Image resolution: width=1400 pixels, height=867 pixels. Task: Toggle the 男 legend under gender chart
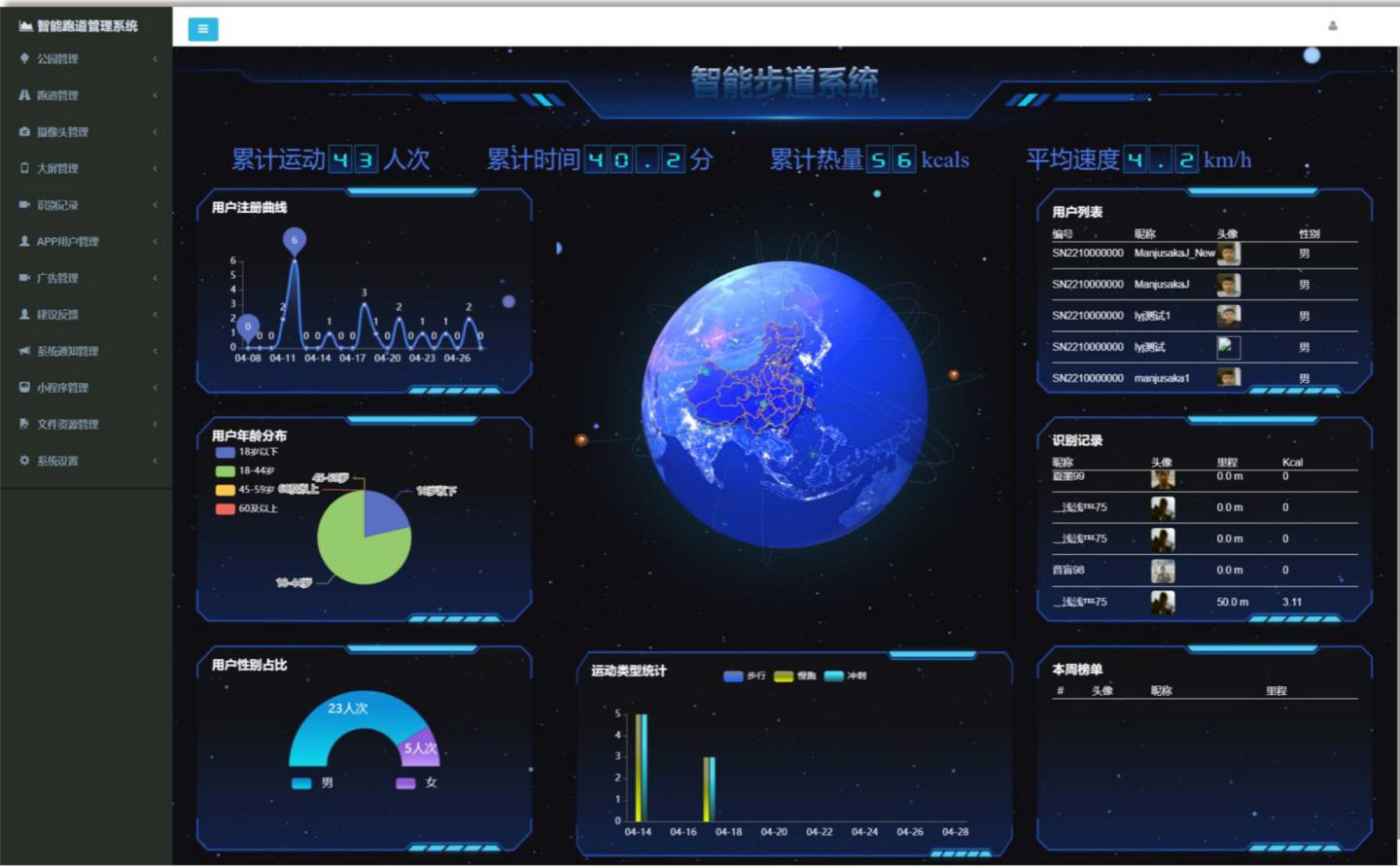[313, 782]
